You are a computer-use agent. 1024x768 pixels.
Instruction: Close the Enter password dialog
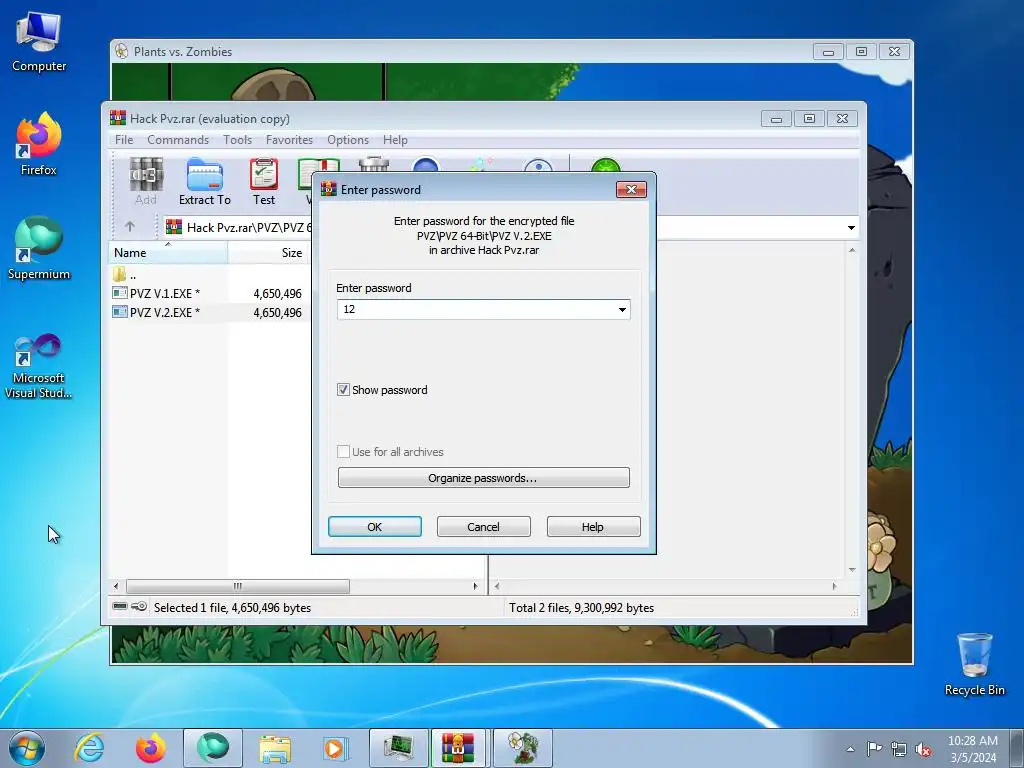[631, 189]
